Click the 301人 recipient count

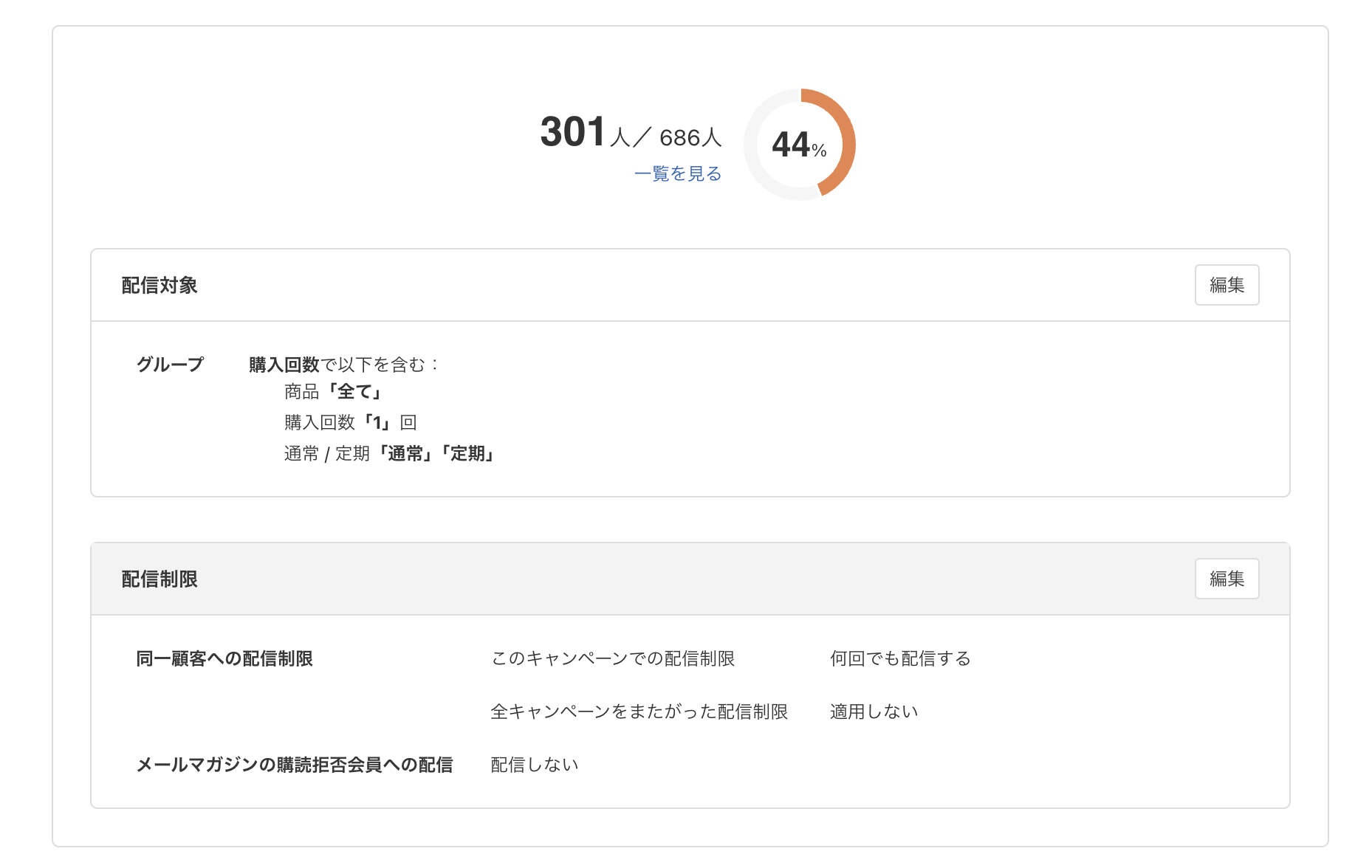572,133
